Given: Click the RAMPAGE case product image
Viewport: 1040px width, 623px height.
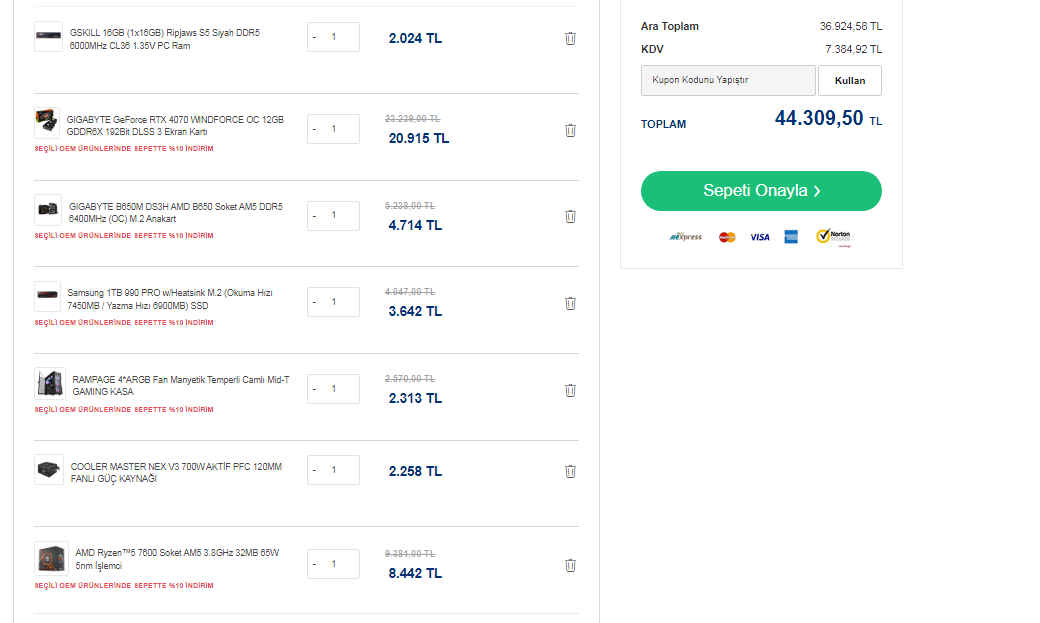Looking at the screenshot, I should 49,385.
